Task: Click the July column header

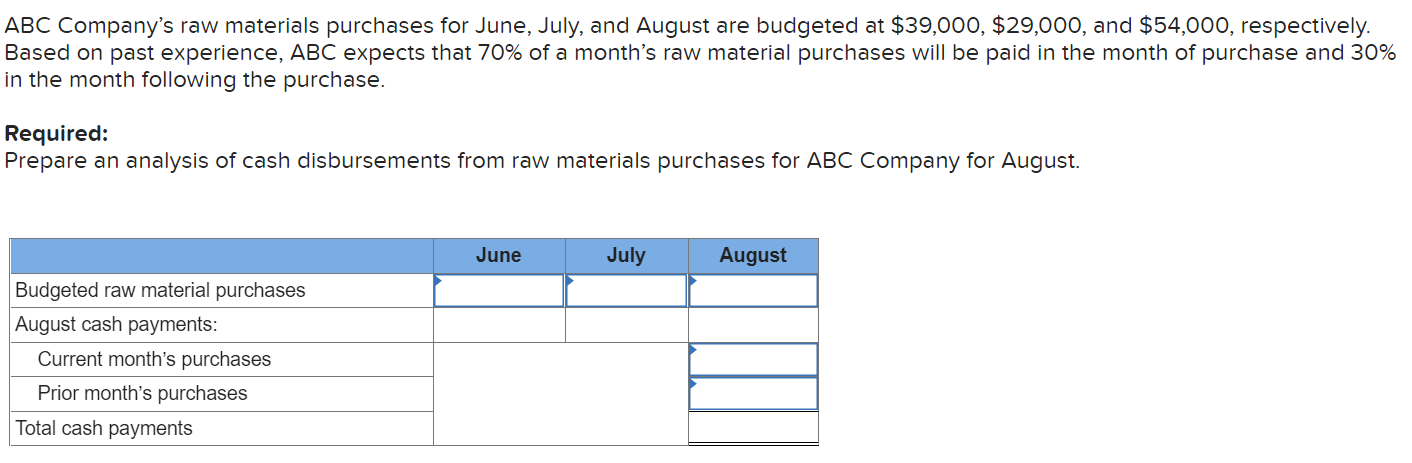Action: (x=626, y=256)
